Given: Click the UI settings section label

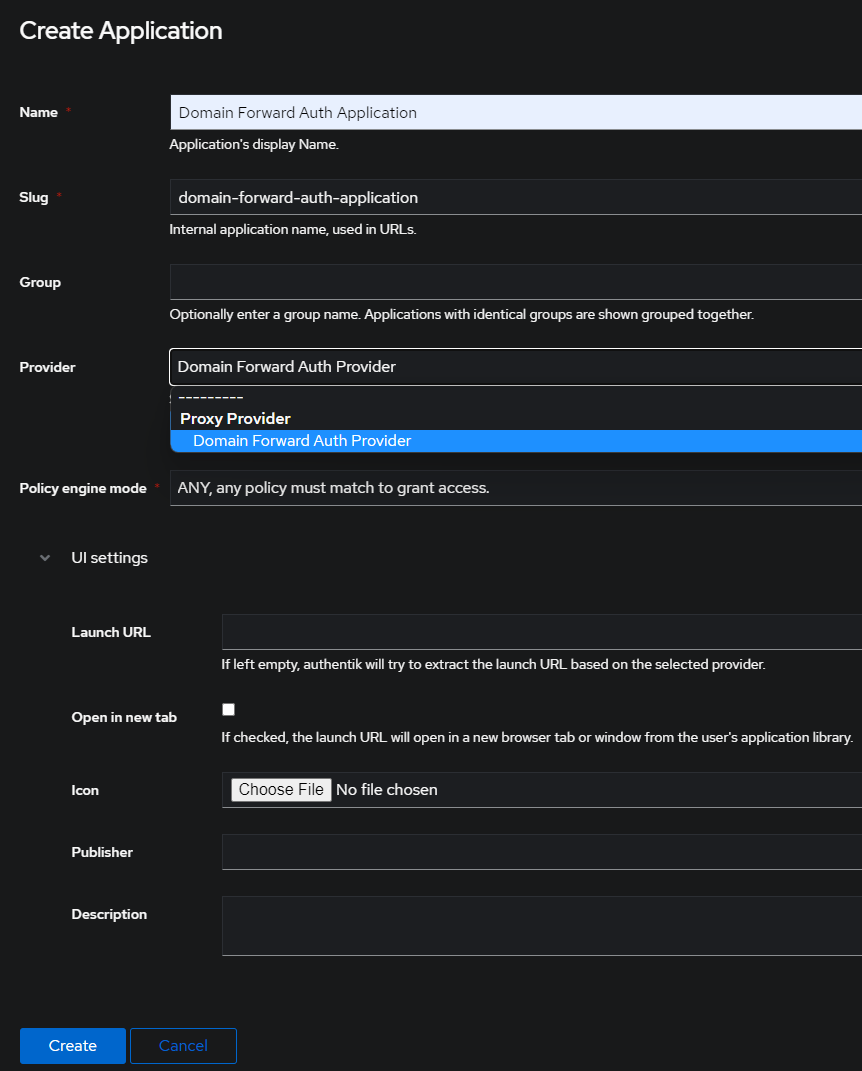Looking at the screenshot, I should tap(109, 558).
